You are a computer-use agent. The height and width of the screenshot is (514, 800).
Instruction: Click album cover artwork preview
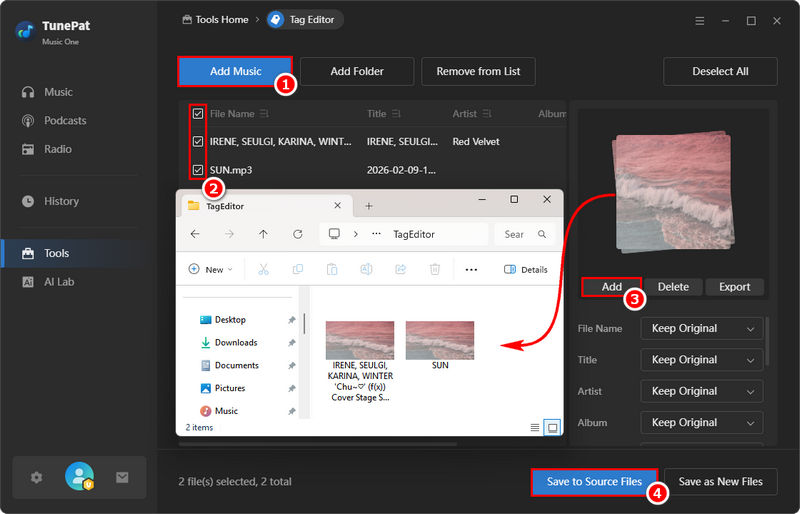[673, 191]
